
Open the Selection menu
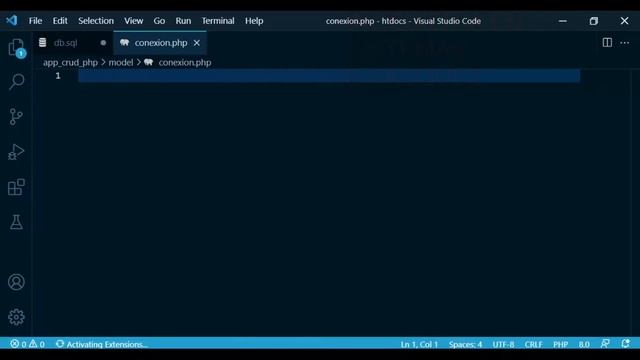[x=96, y=21]
